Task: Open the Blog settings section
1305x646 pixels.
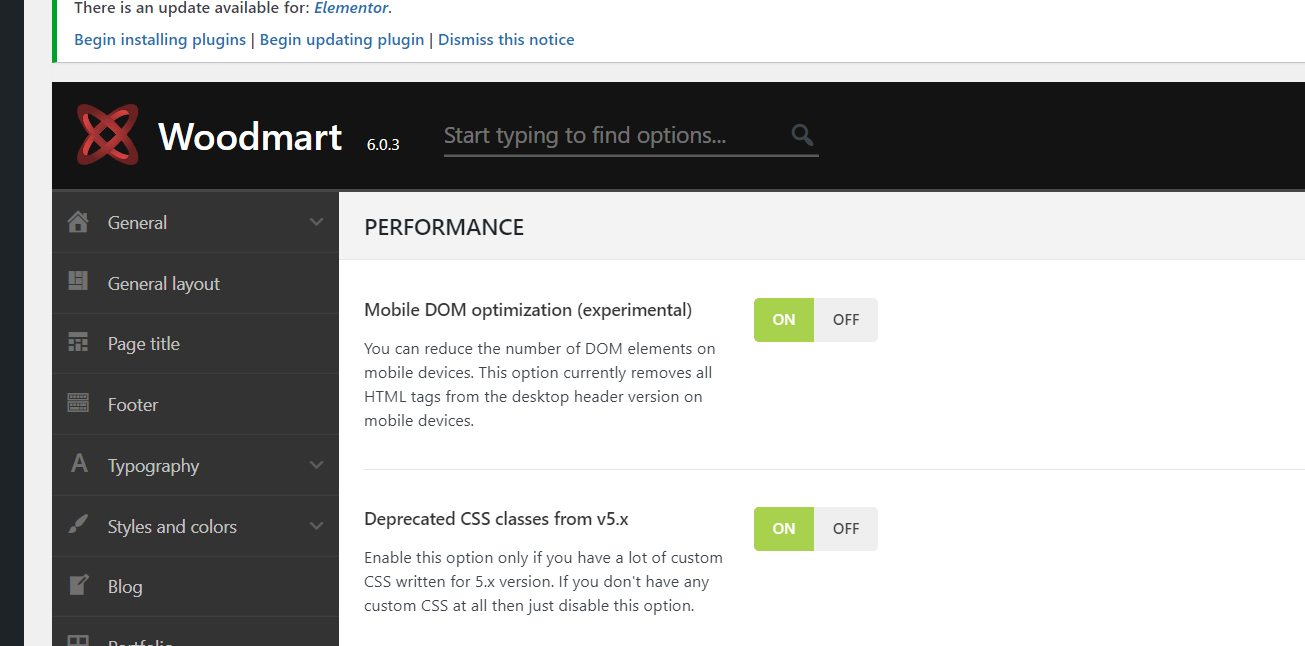Action: pyautogui.click(x=125, y=587)
